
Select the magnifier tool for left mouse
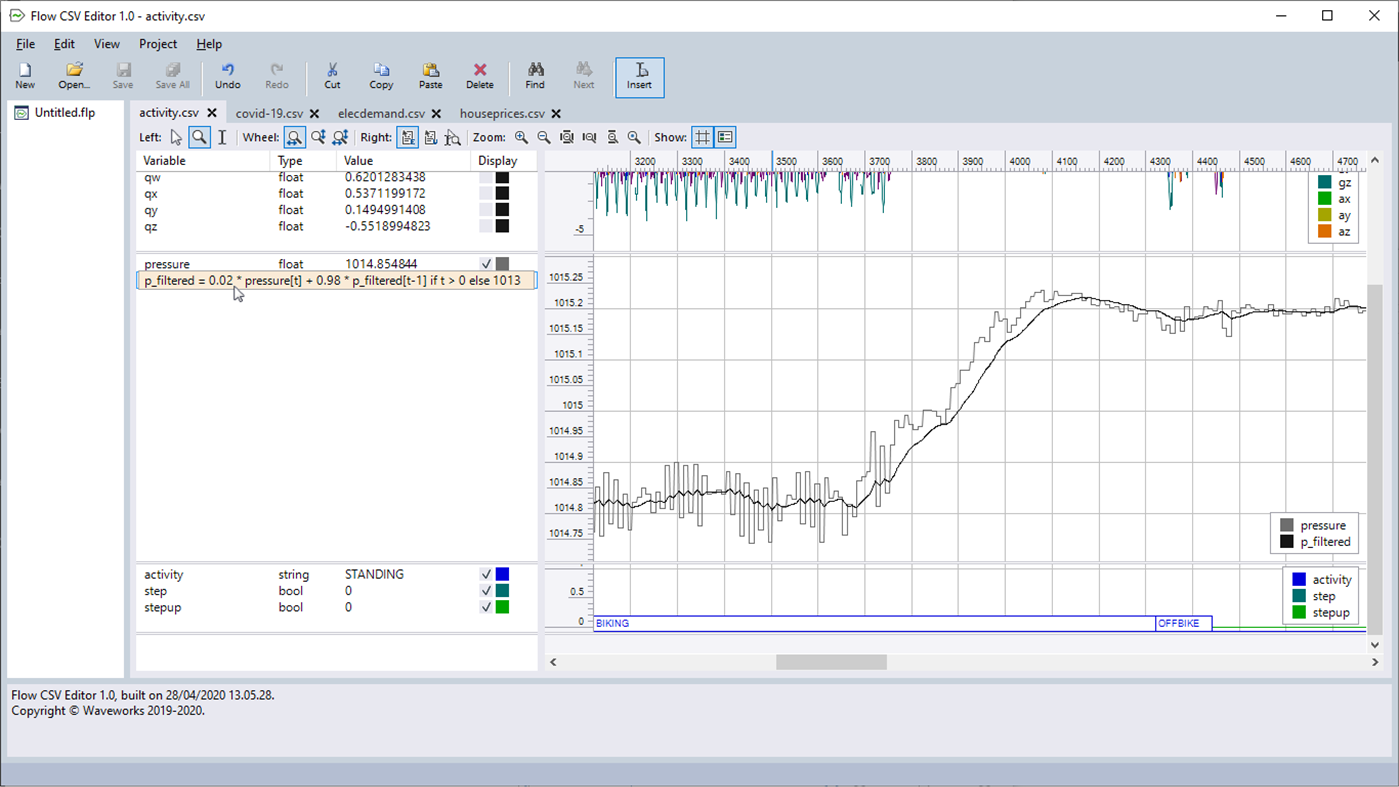pos(199,137)
